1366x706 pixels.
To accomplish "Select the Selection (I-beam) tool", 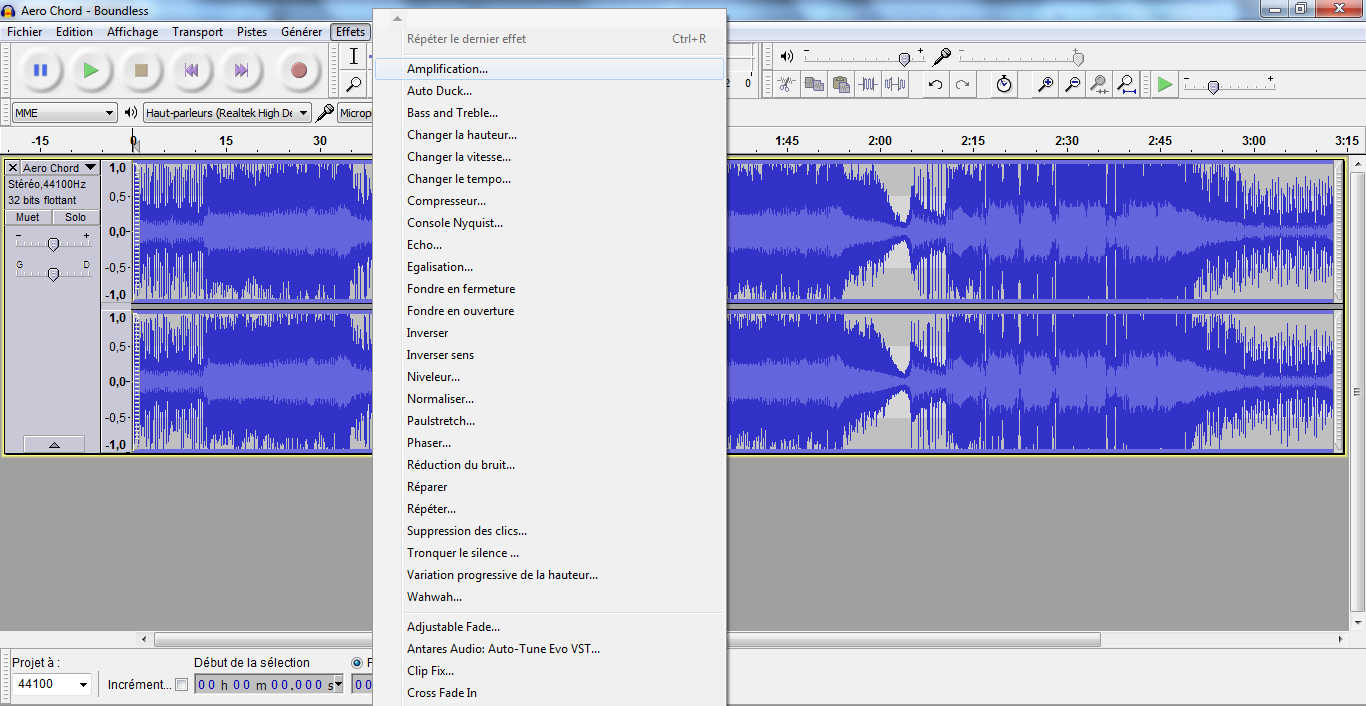I will coord(352,56).
